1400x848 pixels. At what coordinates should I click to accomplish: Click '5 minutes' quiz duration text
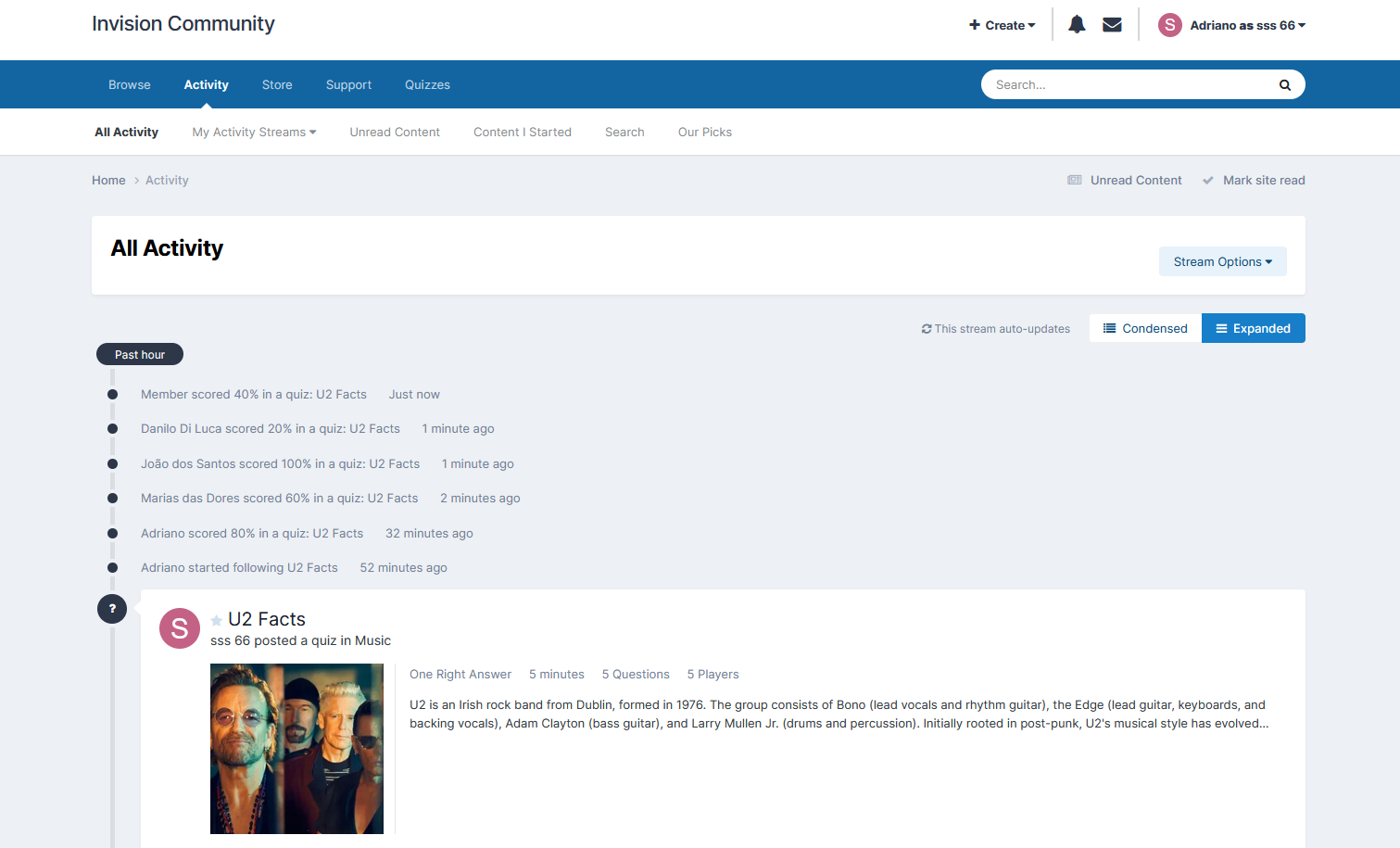(557, 675)
